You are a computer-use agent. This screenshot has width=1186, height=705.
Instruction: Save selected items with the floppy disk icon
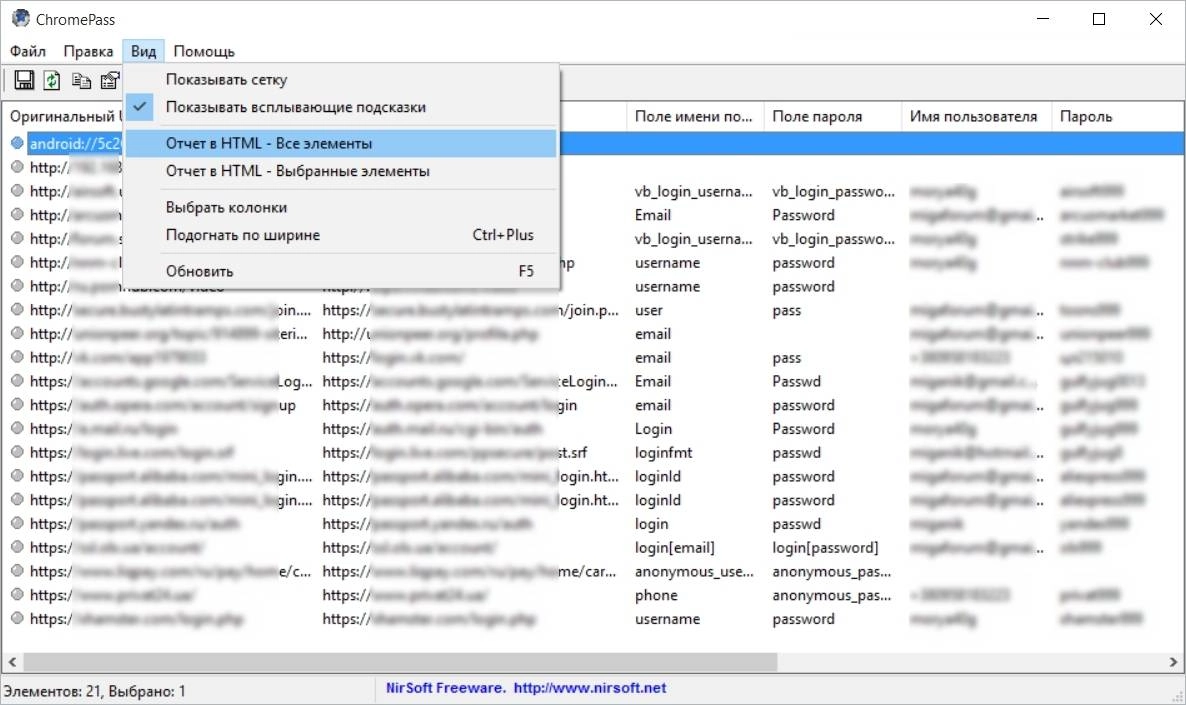tap(24, 79)
